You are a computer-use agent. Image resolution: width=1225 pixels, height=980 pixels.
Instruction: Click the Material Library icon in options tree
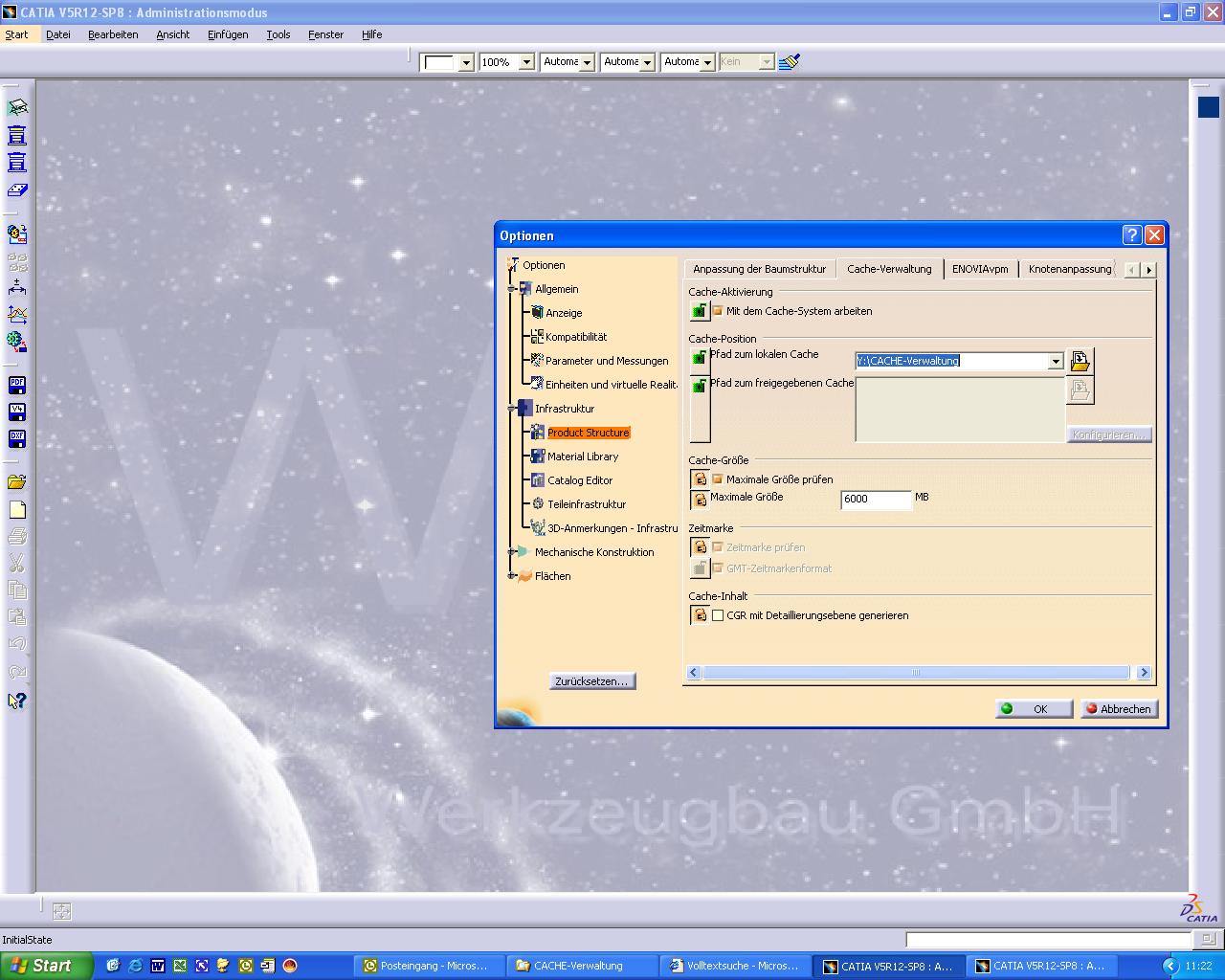(x=538, y=457)
